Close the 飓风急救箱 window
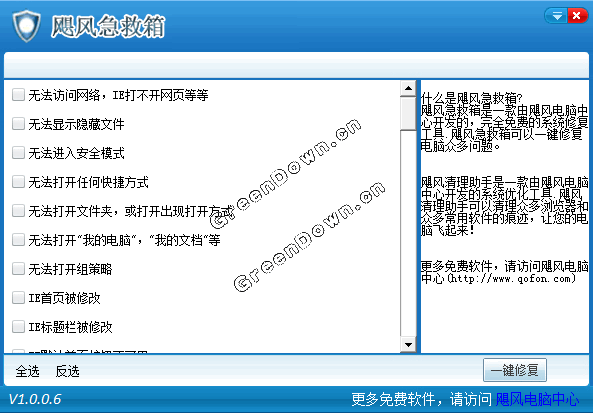593x413 pixels. (577, 16)
